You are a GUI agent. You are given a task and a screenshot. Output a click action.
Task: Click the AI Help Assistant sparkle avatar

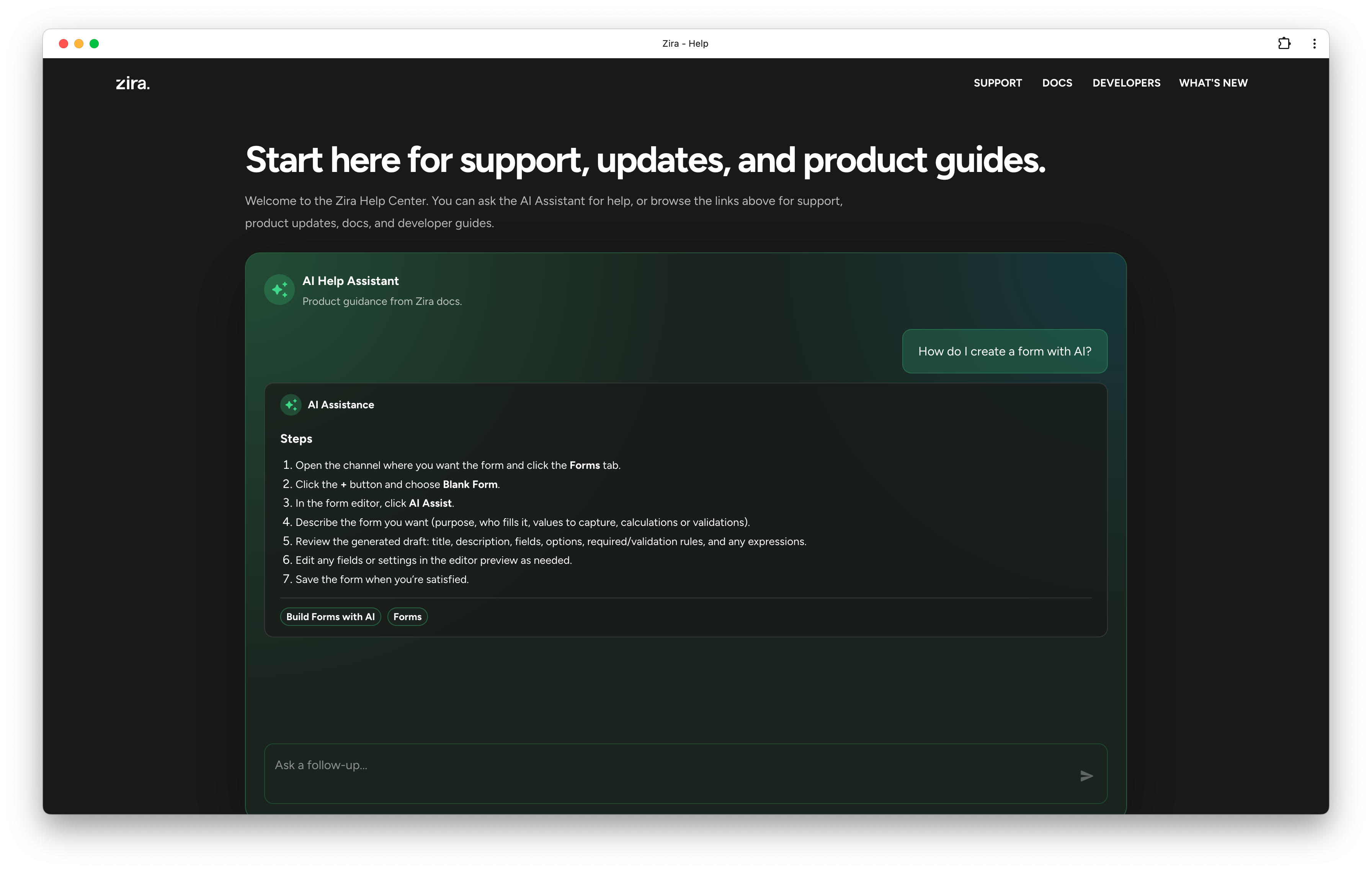279,290
